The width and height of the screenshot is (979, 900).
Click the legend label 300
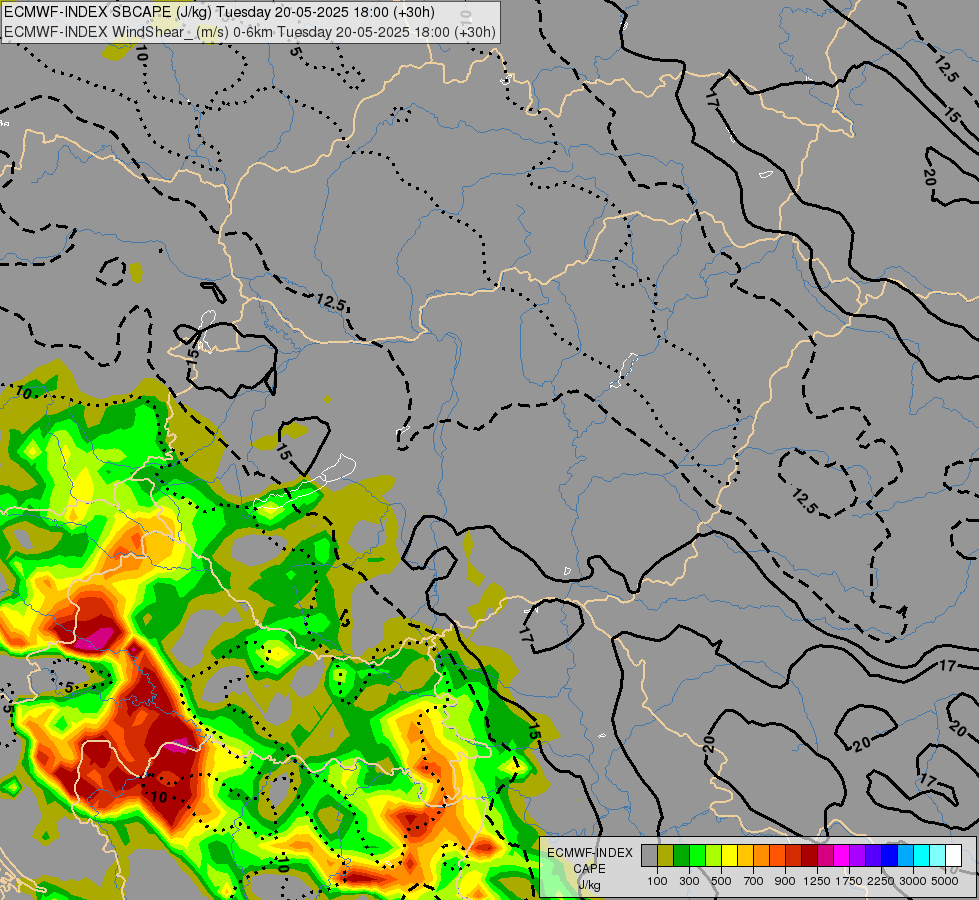tap(689, 881)
